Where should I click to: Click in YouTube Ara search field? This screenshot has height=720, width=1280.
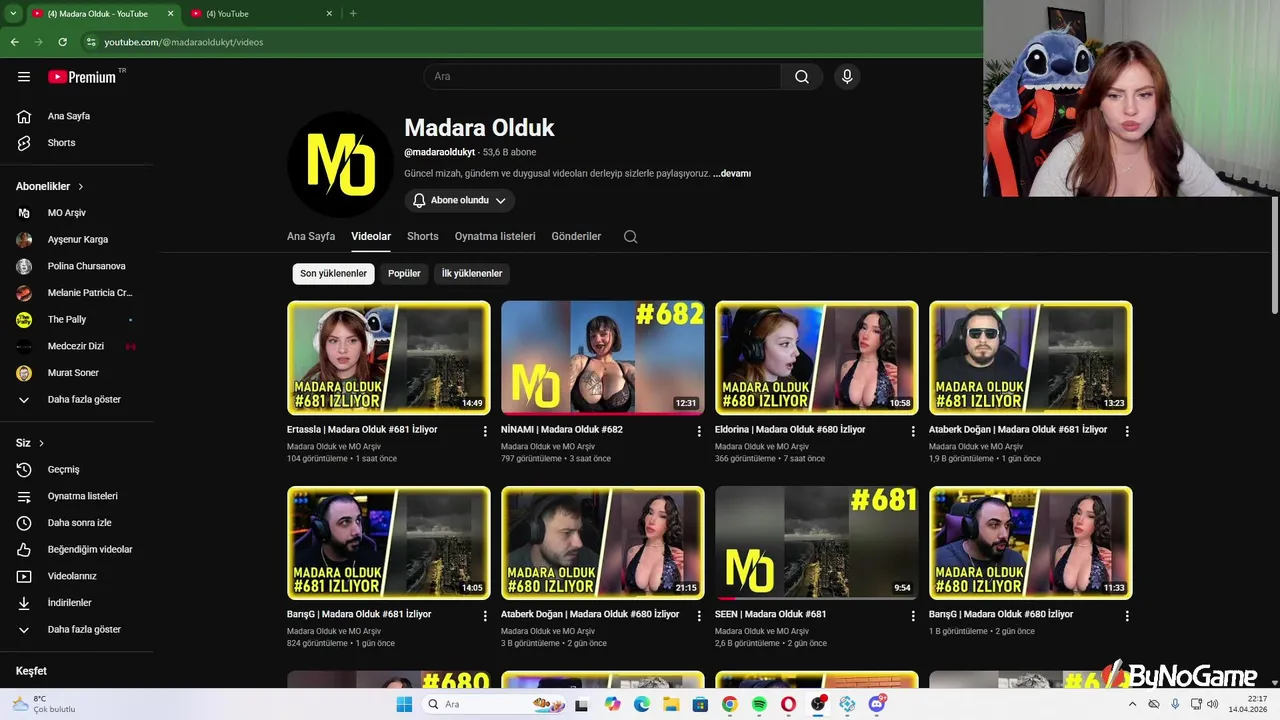pos(602,77)
